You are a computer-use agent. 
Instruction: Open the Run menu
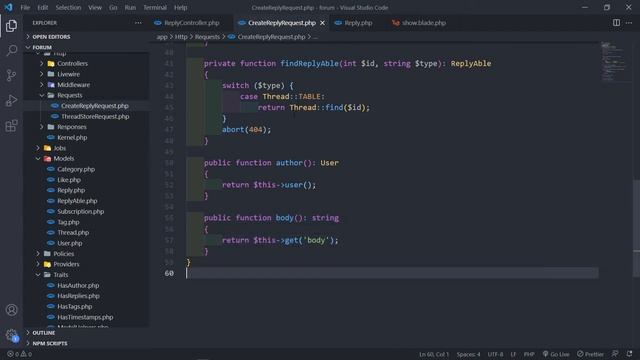(x=130, y=7)
